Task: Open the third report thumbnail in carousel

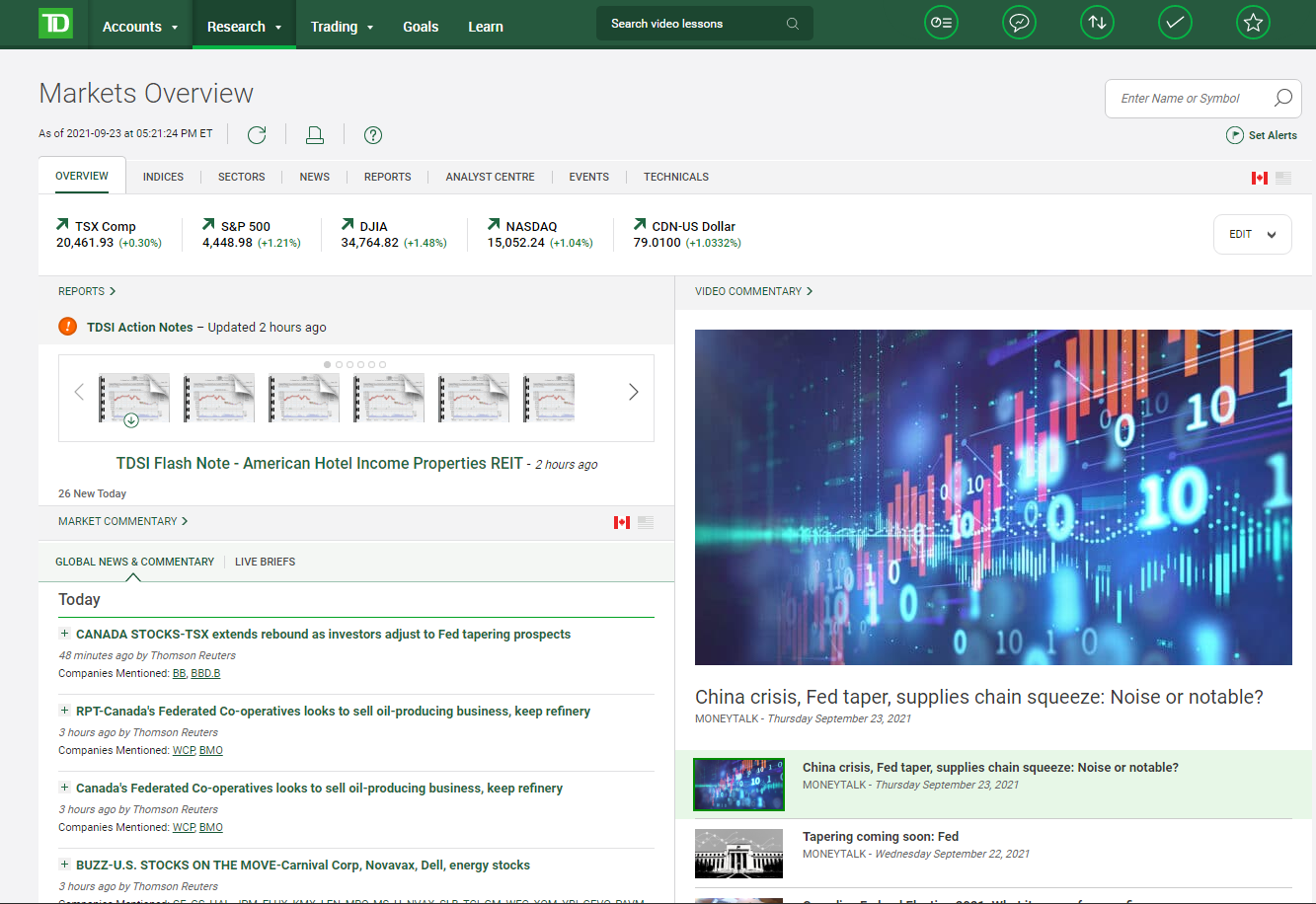Action: pos(304,398)
